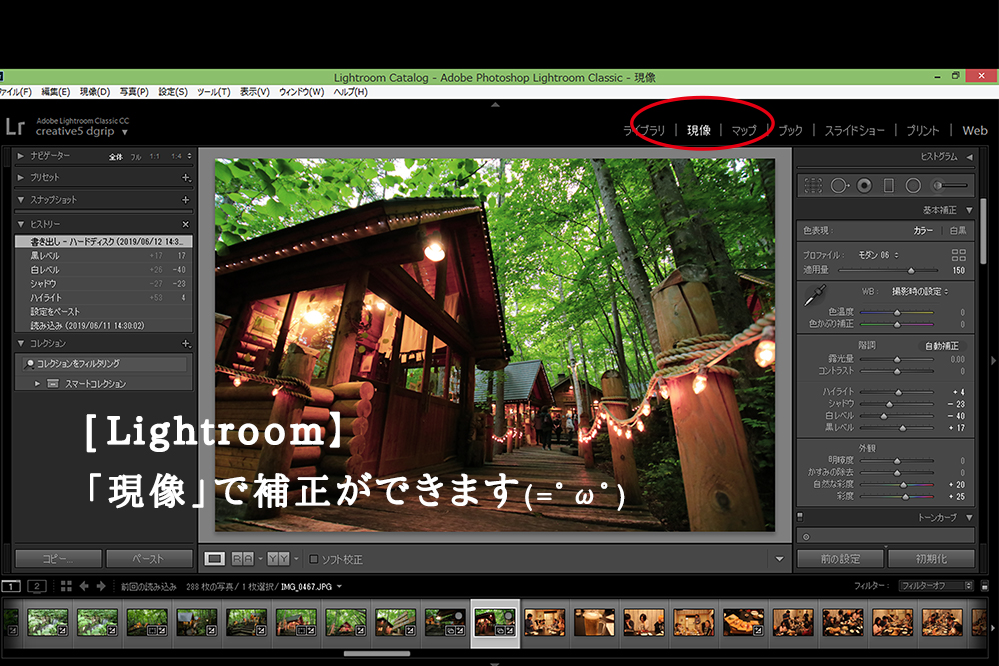This screenshot has width=999, height=666.
Task: Open the profile browser grid icon
Action: tap(958, 255)
